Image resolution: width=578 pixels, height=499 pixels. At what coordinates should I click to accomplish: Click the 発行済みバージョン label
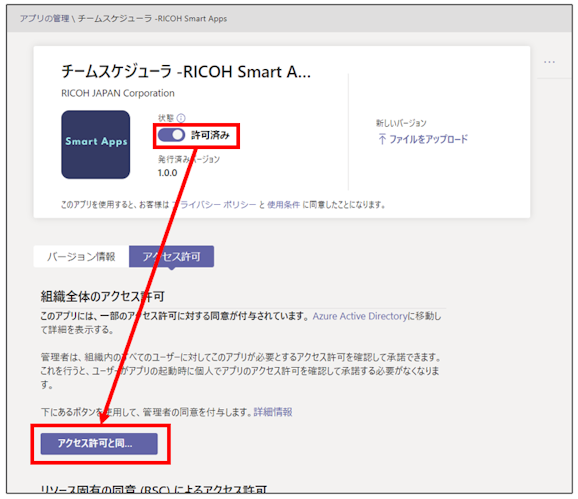[x=189, y=159]
